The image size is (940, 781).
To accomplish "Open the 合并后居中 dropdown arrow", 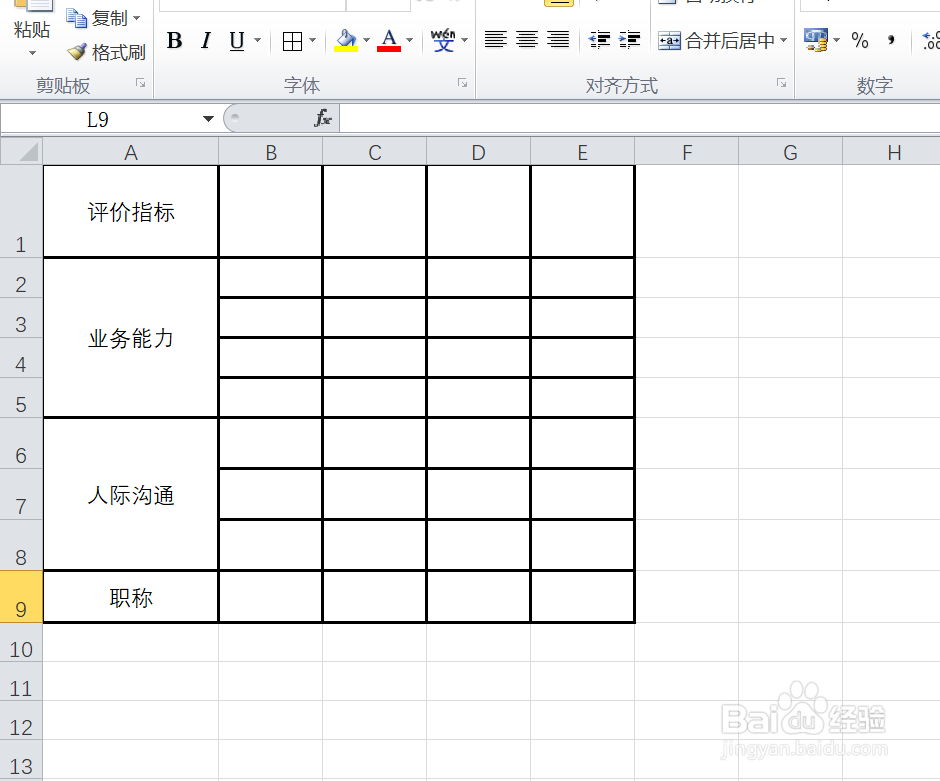I will pyautogui.click(x=784, y=41).
